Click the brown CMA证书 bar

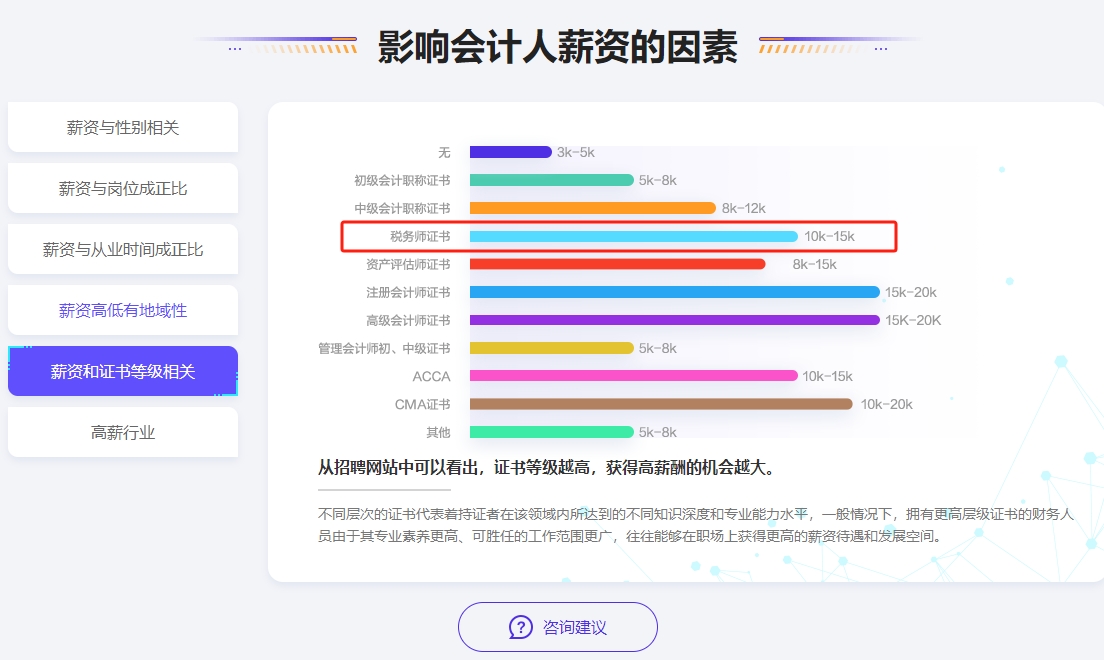coord(661,404)
